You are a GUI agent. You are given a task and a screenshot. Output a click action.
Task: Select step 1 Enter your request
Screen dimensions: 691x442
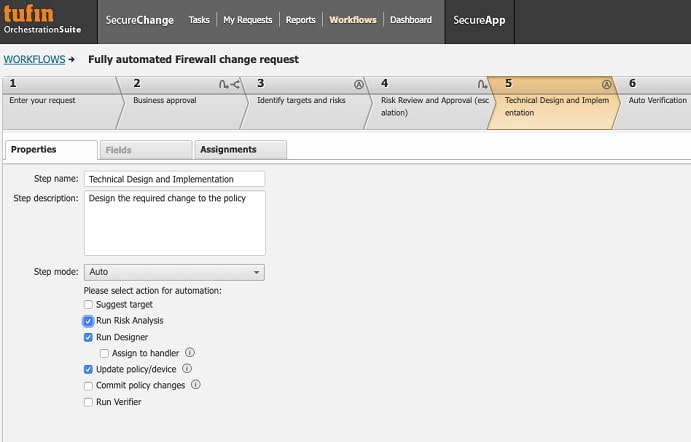coord(61,103)
